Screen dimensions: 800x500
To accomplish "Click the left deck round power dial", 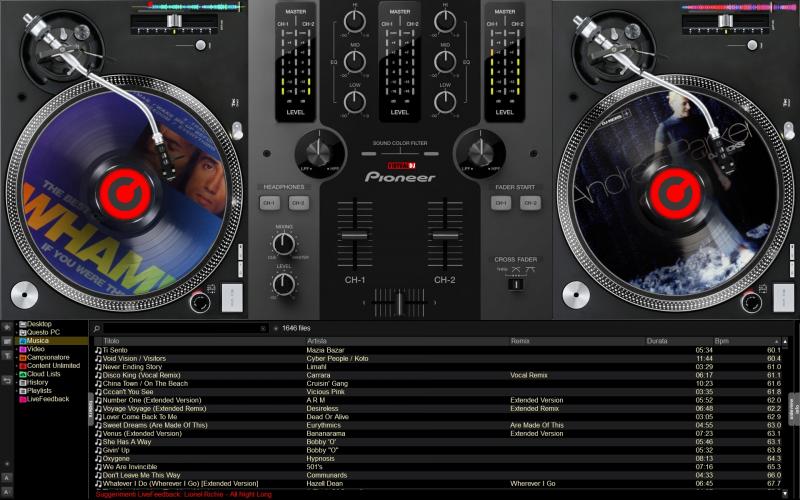I will point(200,302).
